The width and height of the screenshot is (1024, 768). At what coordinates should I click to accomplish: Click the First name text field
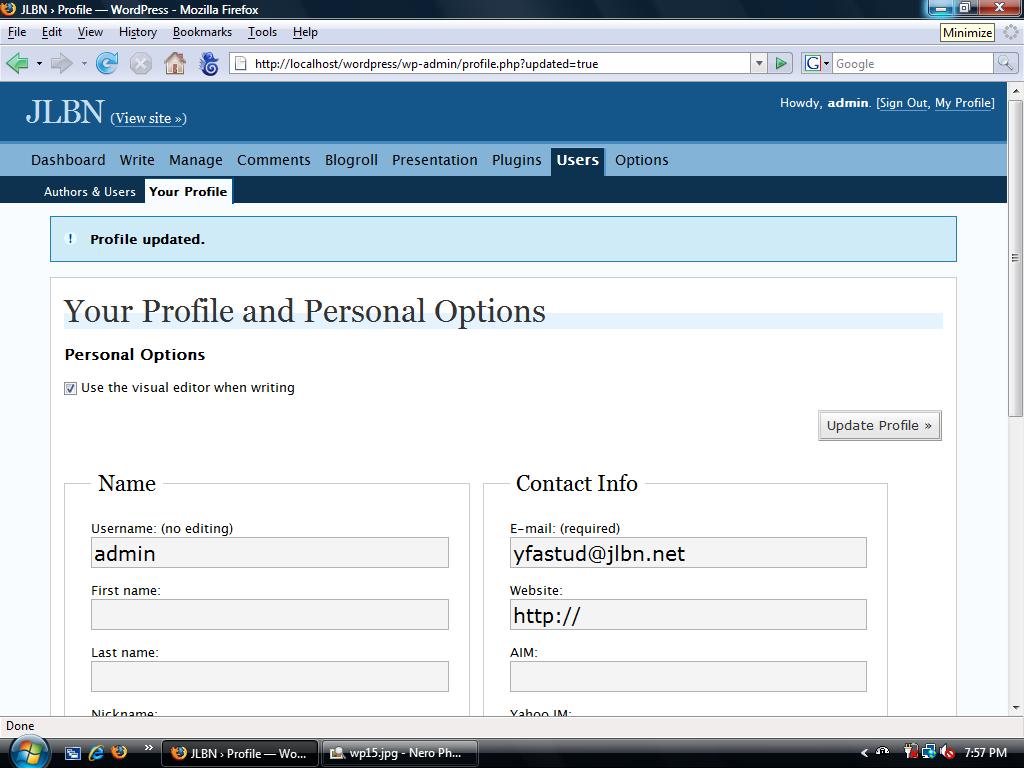point(269,614)
